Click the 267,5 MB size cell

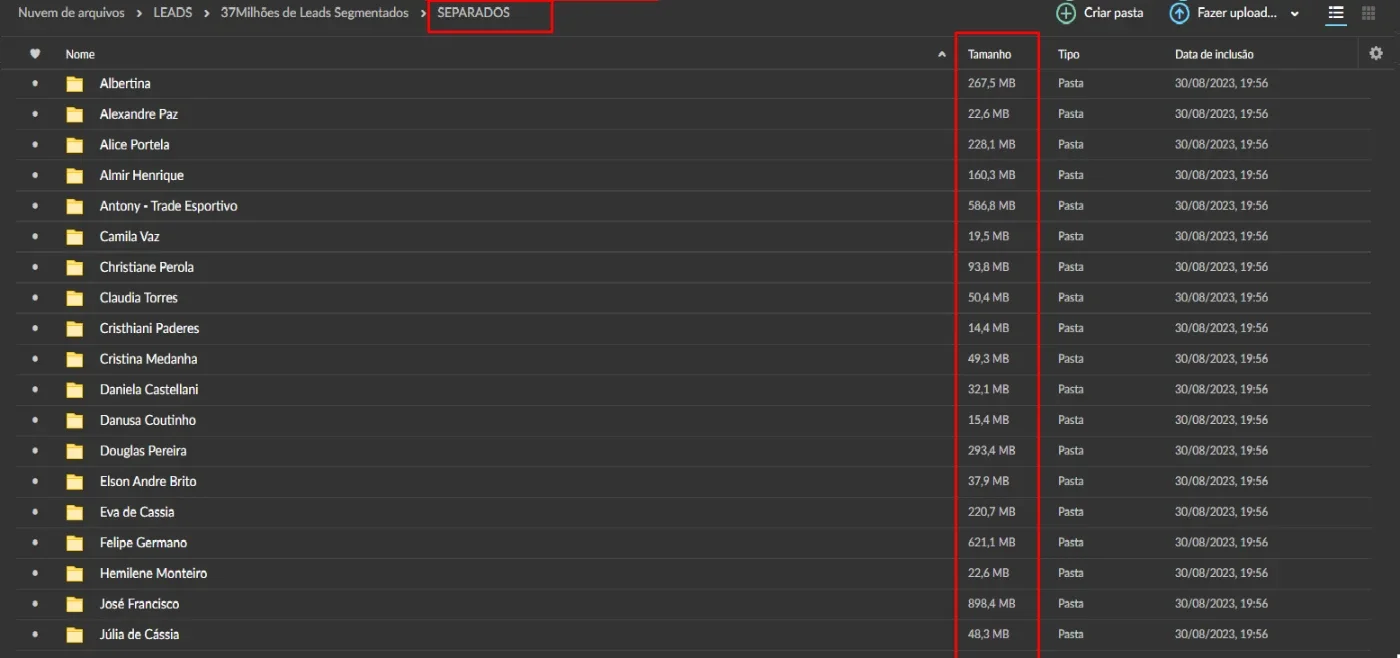pyautogui.click(x=992, y=84)
